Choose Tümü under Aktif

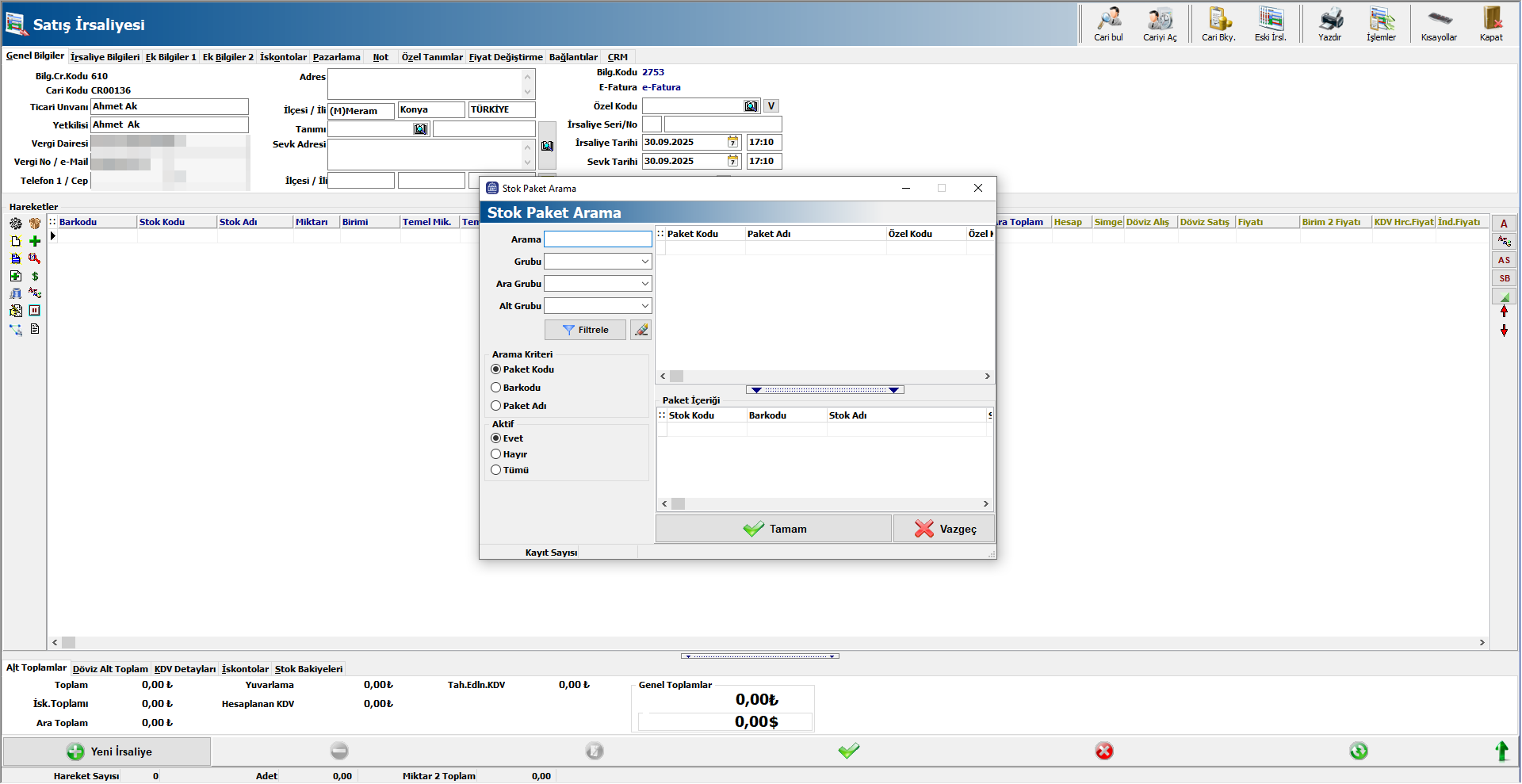496,470
